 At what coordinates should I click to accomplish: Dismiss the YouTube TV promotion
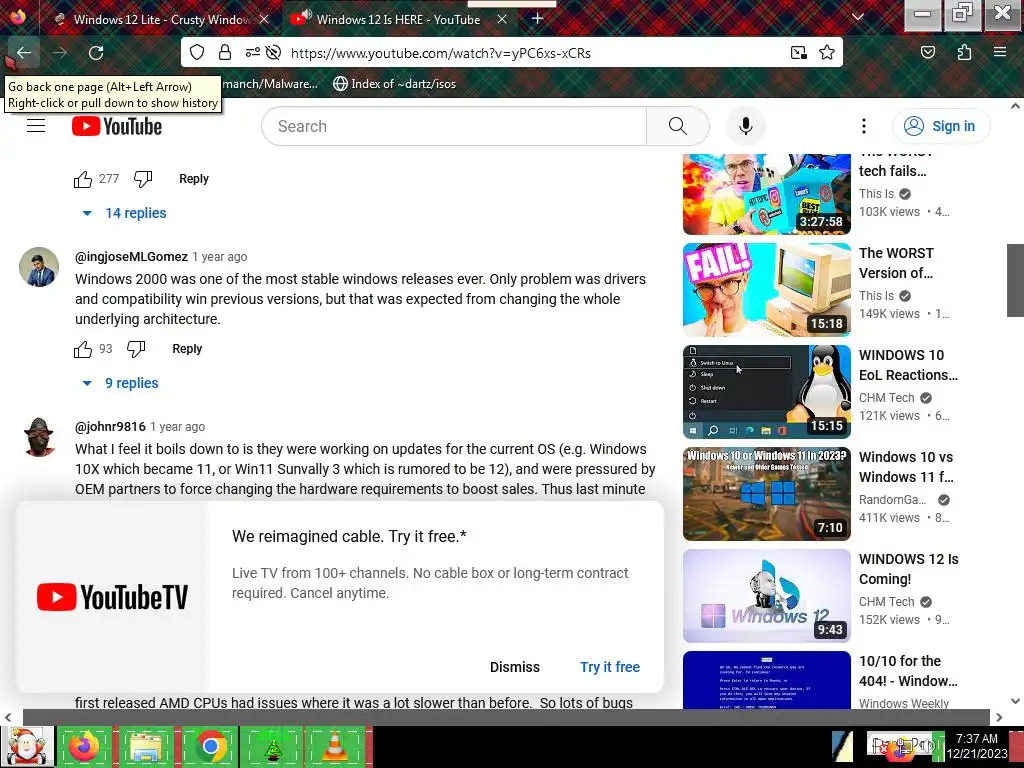(x=515, y=667)
